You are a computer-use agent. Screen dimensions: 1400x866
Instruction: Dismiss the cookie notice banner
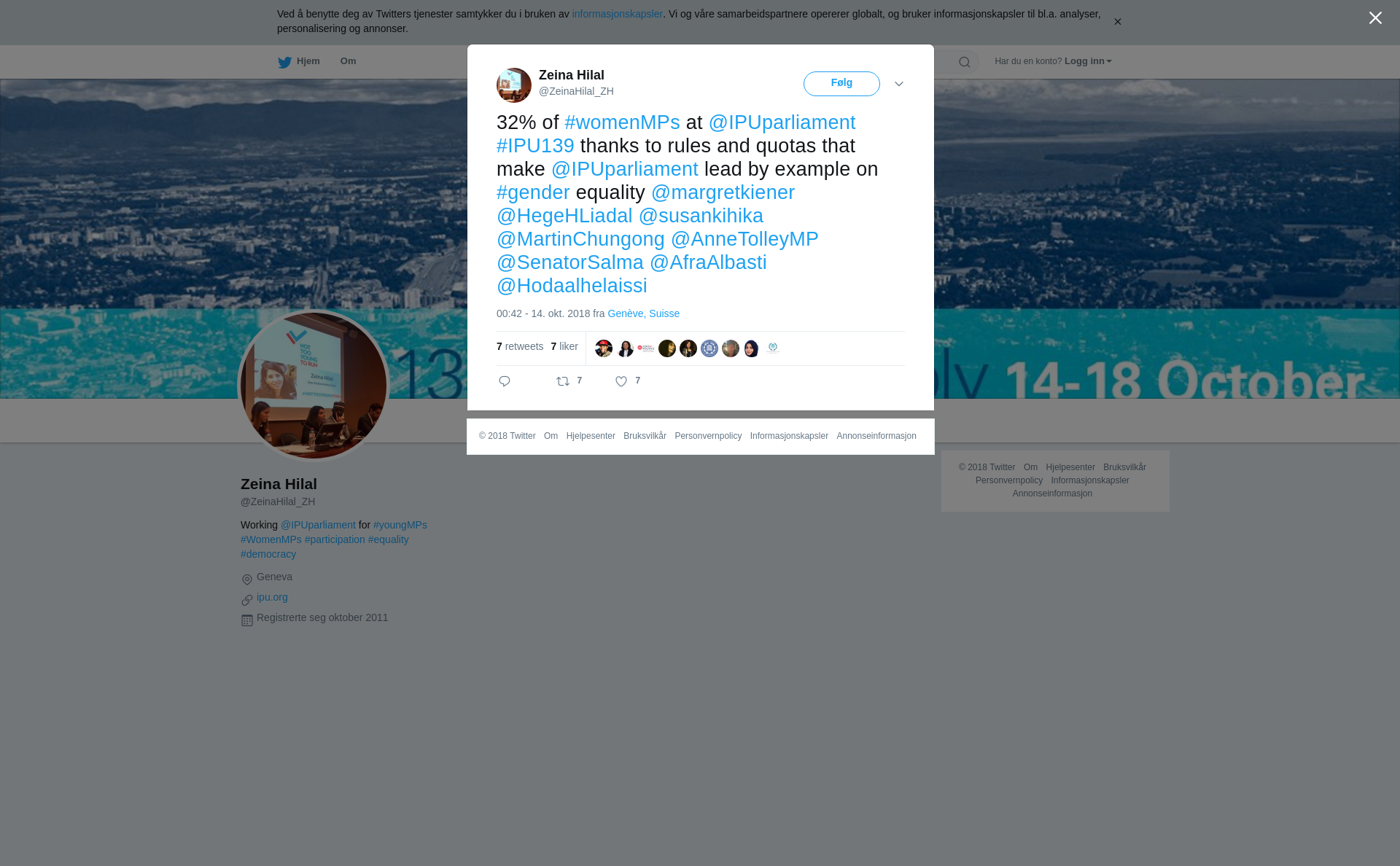click(1117, 22)
